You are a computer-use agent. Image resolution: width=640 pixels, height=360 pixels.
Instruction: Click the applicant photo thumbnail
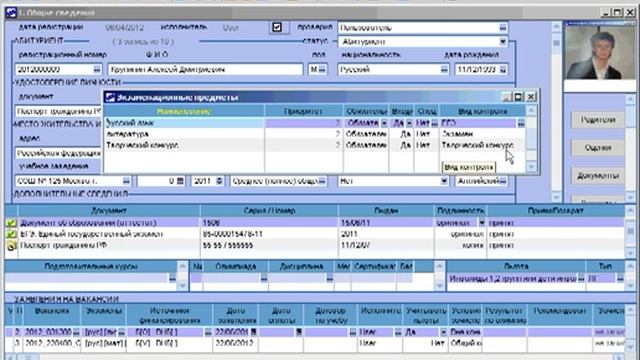click(x=599, y=52)
